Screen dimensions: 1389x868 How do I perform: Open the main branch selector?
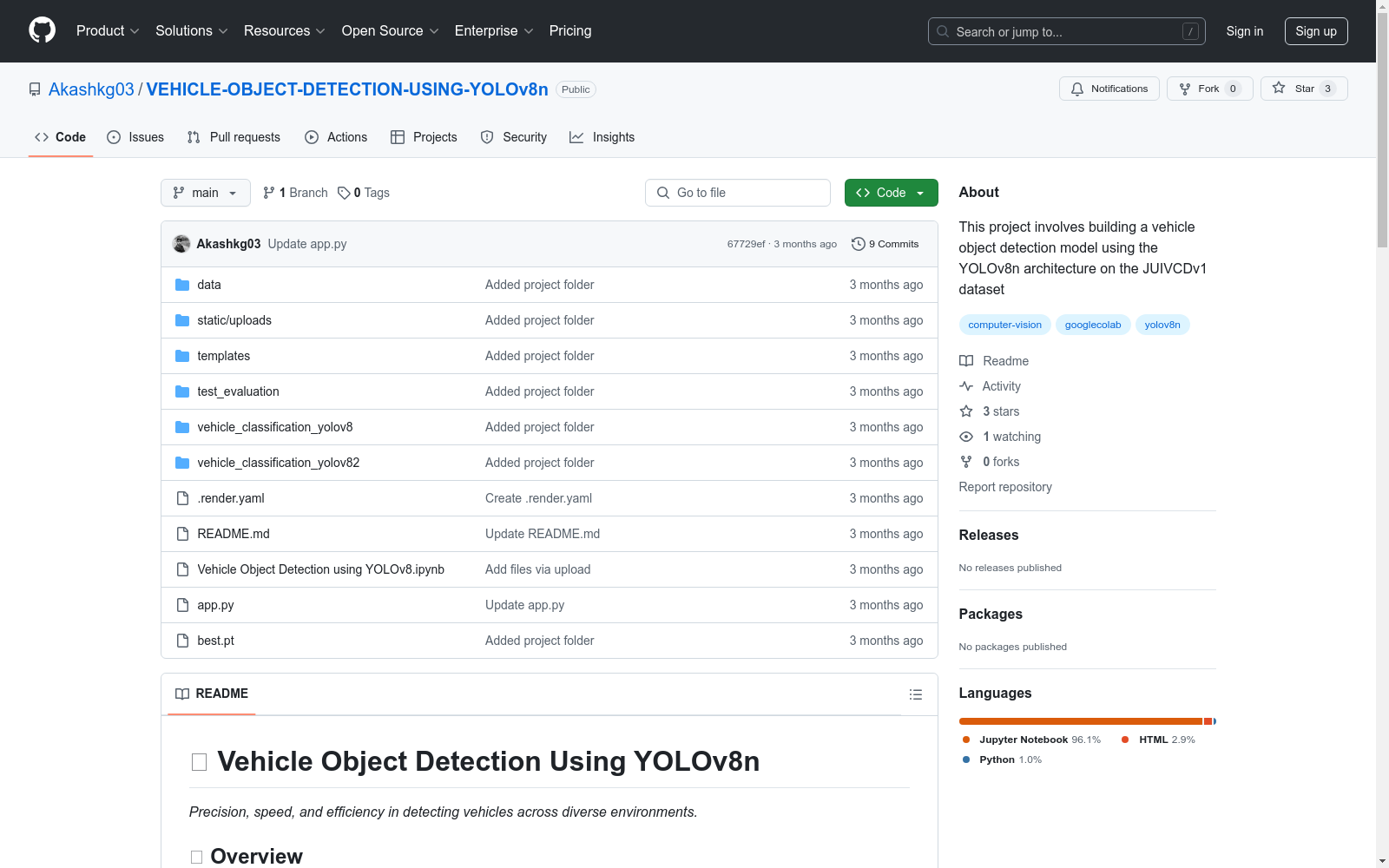[206, 193]
